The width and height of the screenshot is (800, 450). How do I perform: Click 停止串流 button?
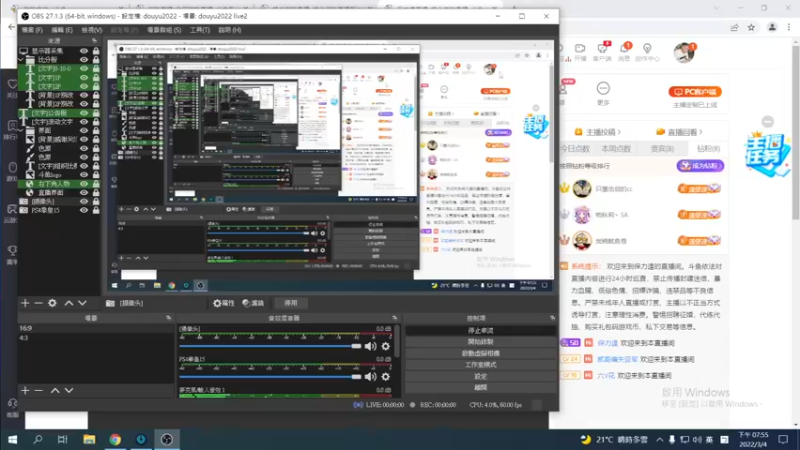point(481,331)
